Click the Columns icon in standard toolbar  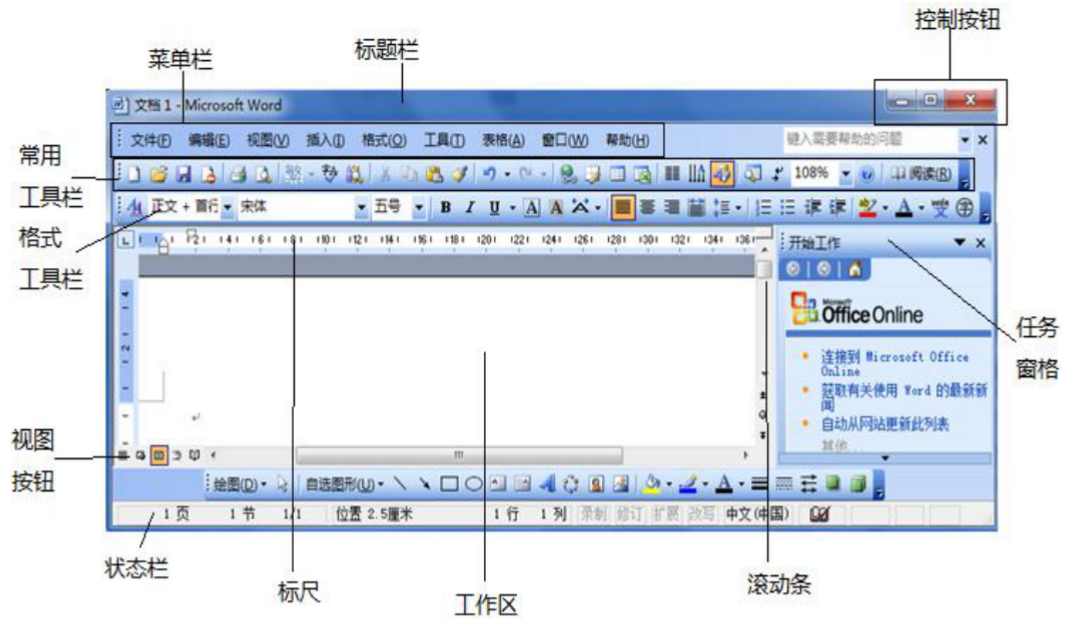(x=672, y=174)
